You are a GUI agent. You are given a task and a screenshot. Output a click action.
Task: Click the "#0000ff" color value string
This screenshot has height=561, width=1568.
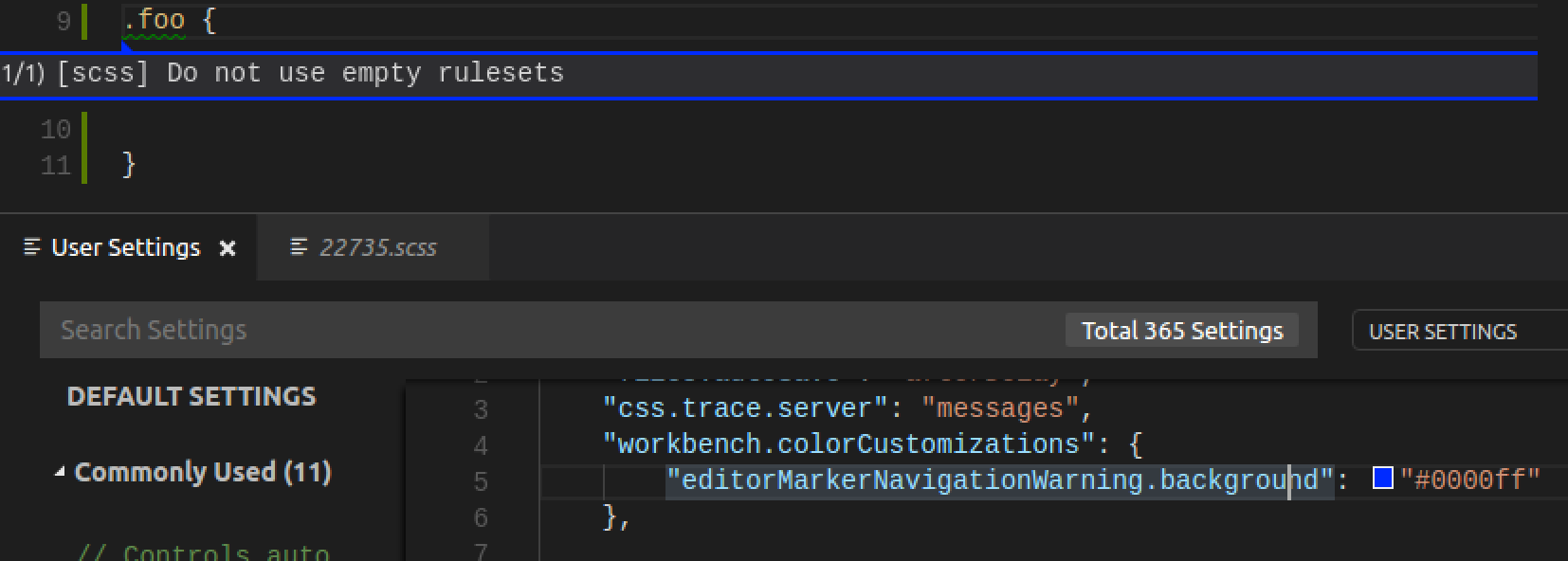coord(1469,480)
